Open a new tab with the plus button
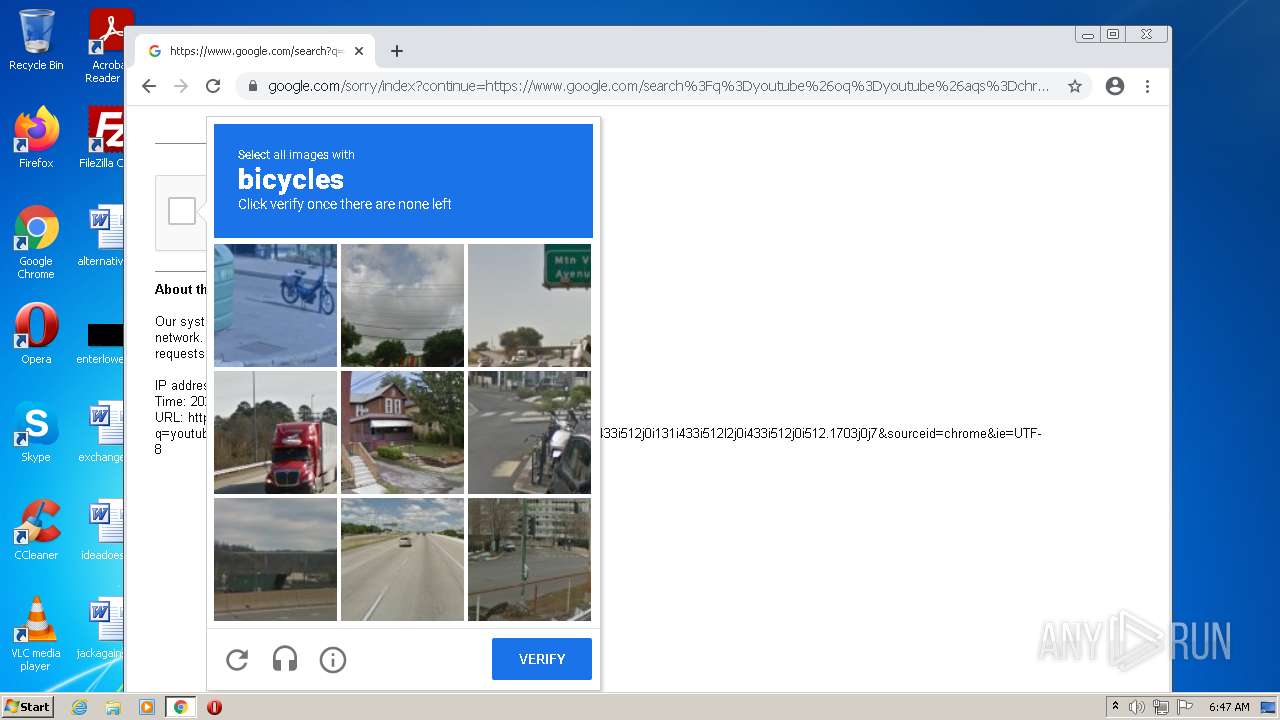 (x=397, y=51)
